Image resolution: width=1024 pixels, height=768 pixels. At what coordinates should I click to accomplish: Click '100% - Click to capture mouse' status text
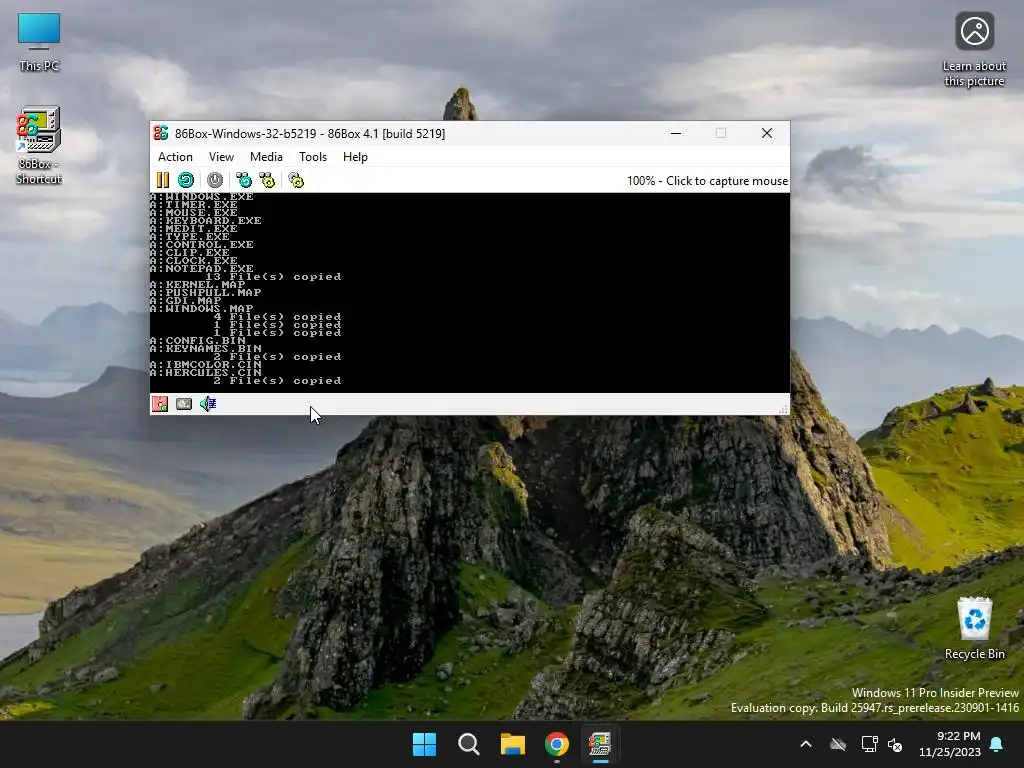(707, 181)
